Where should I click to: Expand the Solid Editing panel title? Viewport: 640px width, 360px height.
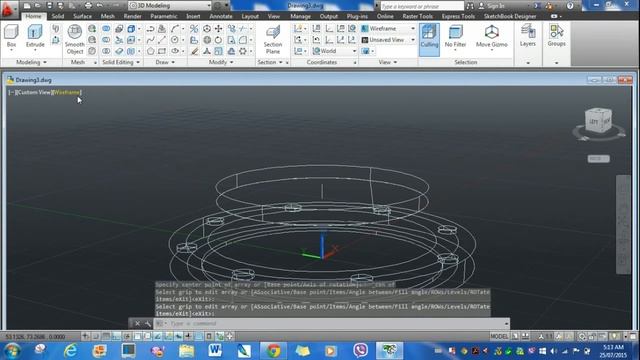click(121, 62)
